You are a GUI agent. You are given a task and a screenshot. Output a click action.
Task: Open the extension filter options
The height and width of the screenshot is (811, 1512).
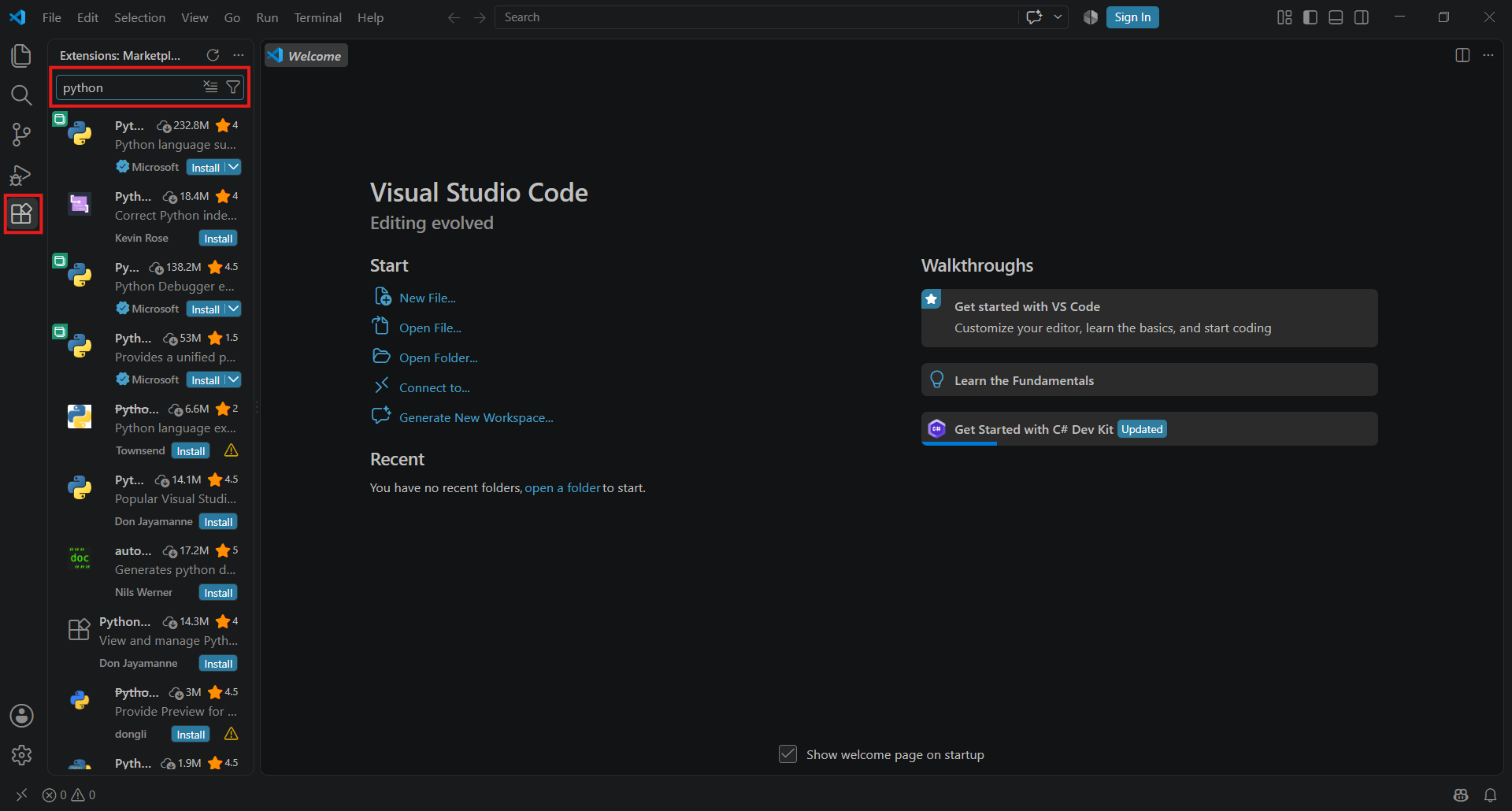coord(233,87)
